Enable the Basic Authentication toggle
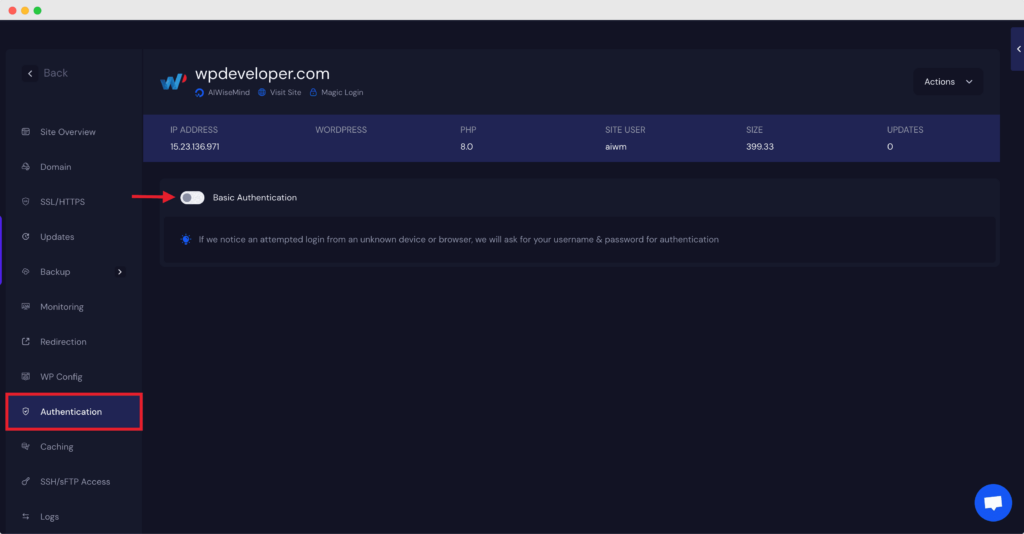The image size is (1024, 534). (192, 198)
